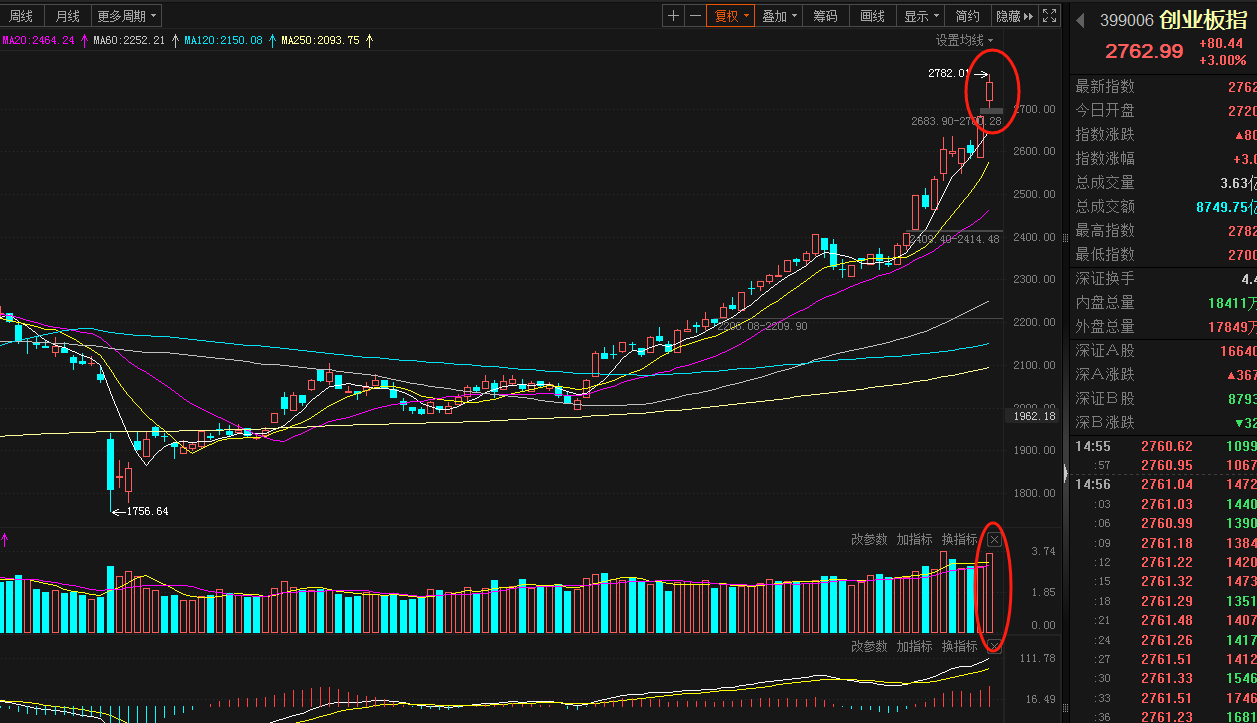Viewport: 1257px width, 723px height.
Task: Switch to weekly 周线 period
Action: click(21, 15)
